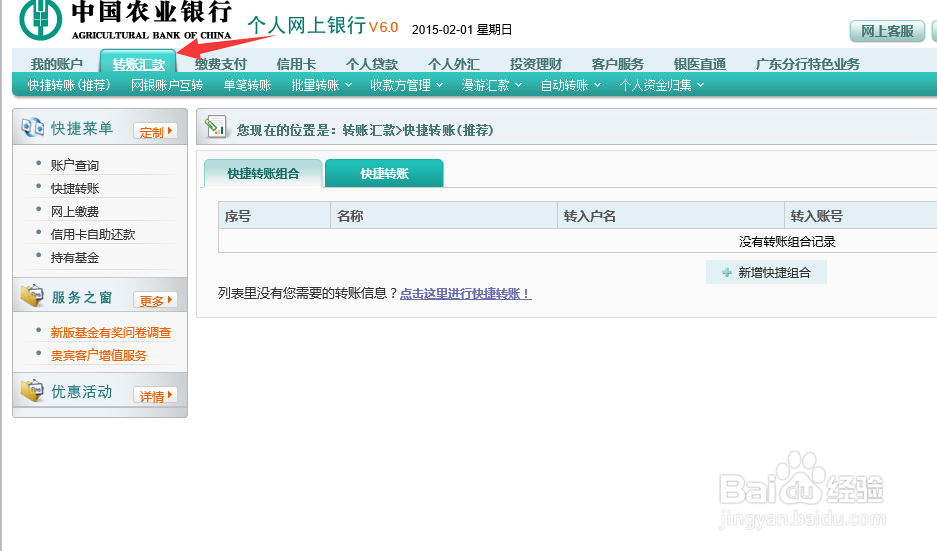Click the 转入户名 column header

click(x=671, y=216)
